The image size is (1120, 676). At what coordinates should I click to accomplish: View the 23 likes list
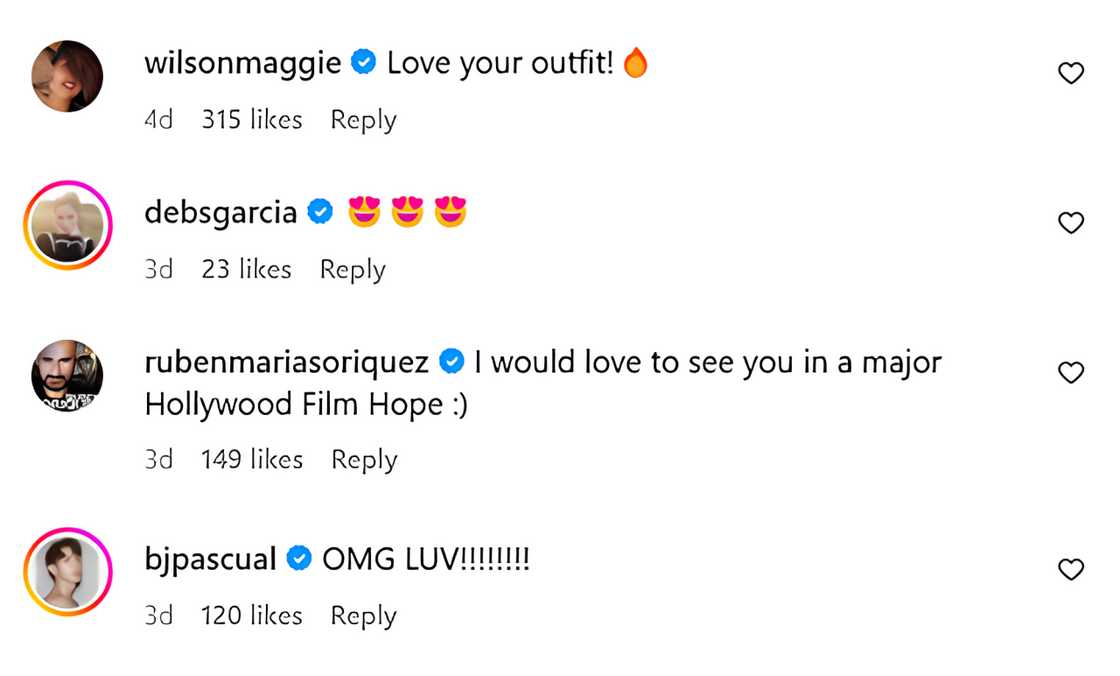246,270
